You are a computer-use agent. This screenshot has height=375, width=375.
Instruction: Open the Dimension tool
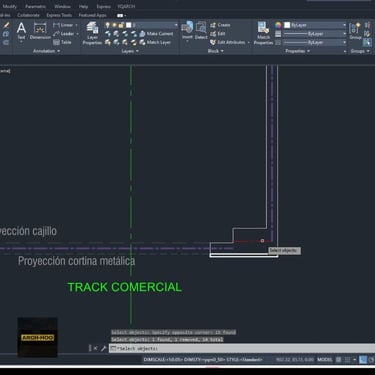click(40, 32)
